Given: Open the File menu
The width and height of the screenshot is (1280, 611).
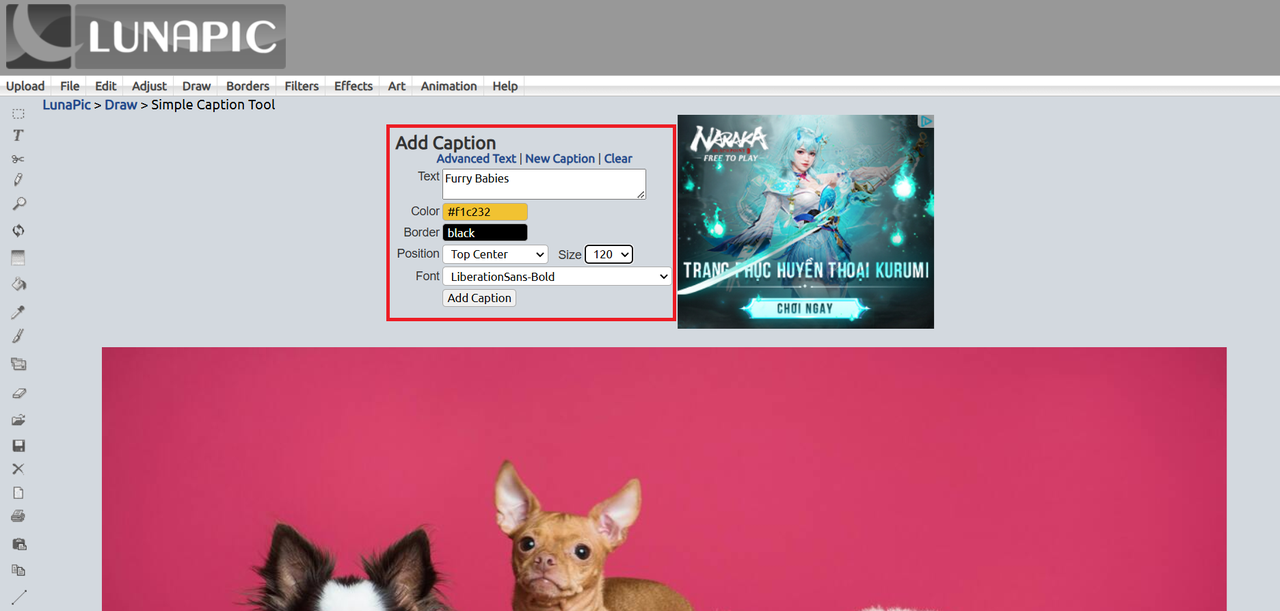Looking at the screenshot, I should click(x=70, y=86).
